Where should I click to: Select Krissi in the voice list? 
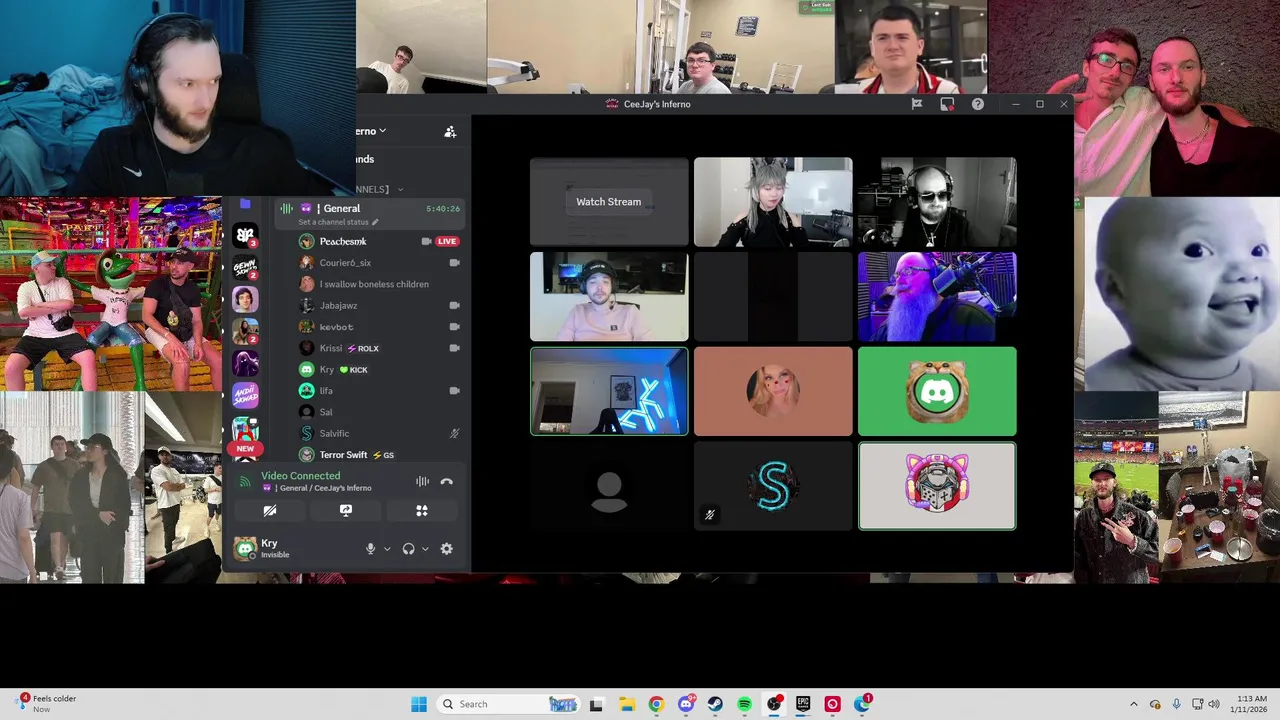click(x=330, y=348)
